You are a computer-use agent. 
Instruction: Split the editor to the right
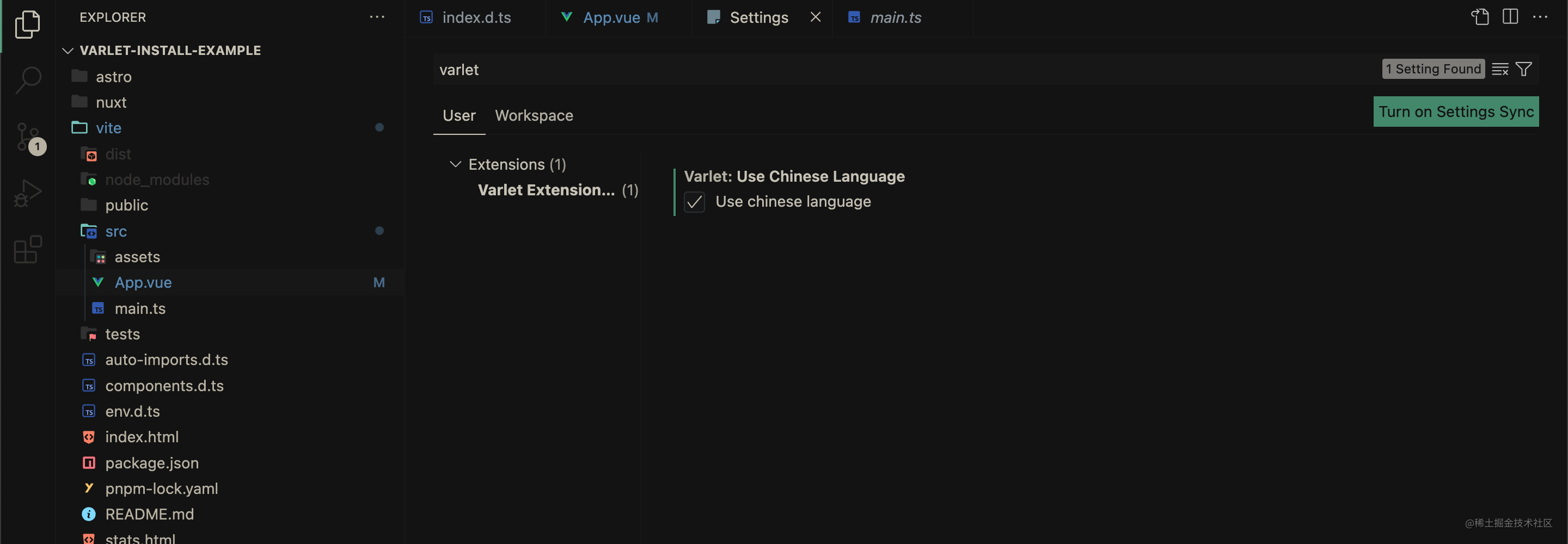(1510, 17)
